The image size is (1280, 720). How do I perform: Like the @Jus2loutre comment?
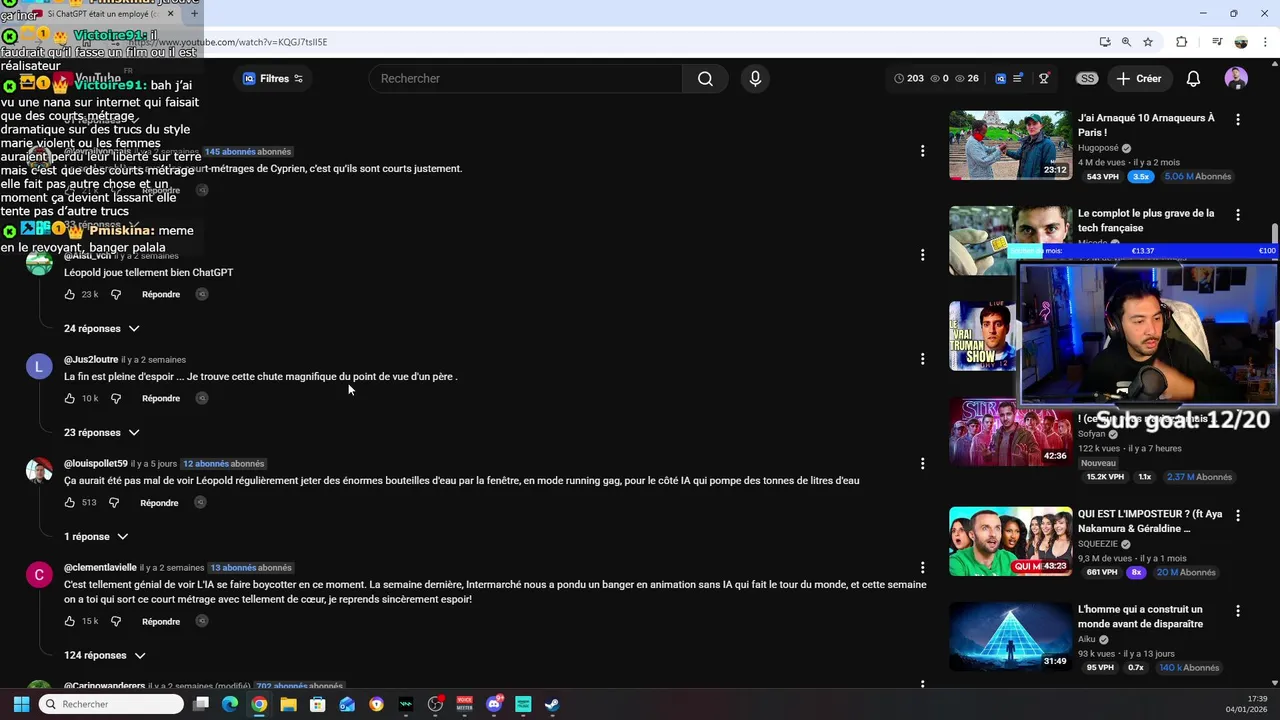click(69, 399)
